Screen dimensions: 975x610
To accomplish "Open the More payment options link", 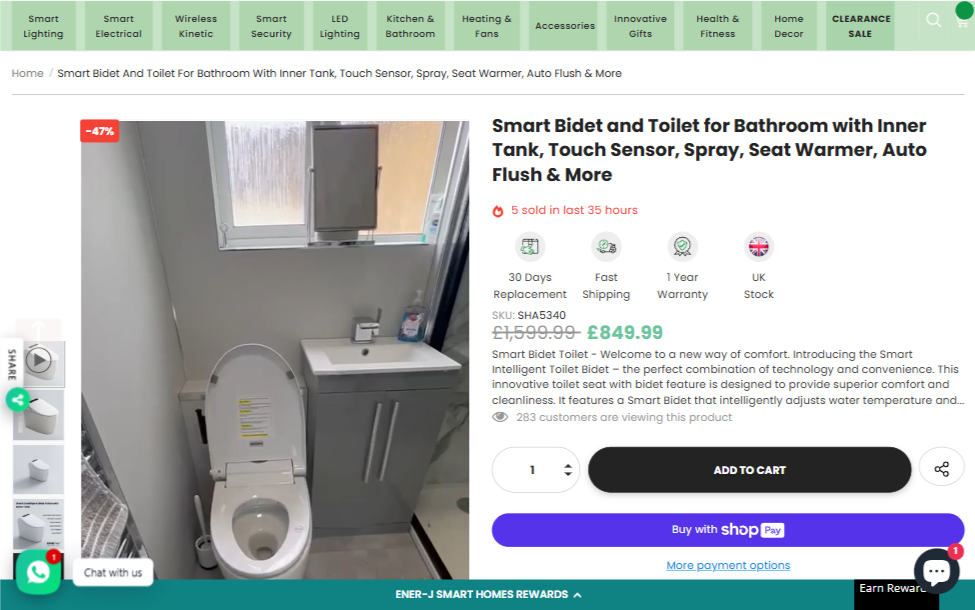I will tap(728, 565).
